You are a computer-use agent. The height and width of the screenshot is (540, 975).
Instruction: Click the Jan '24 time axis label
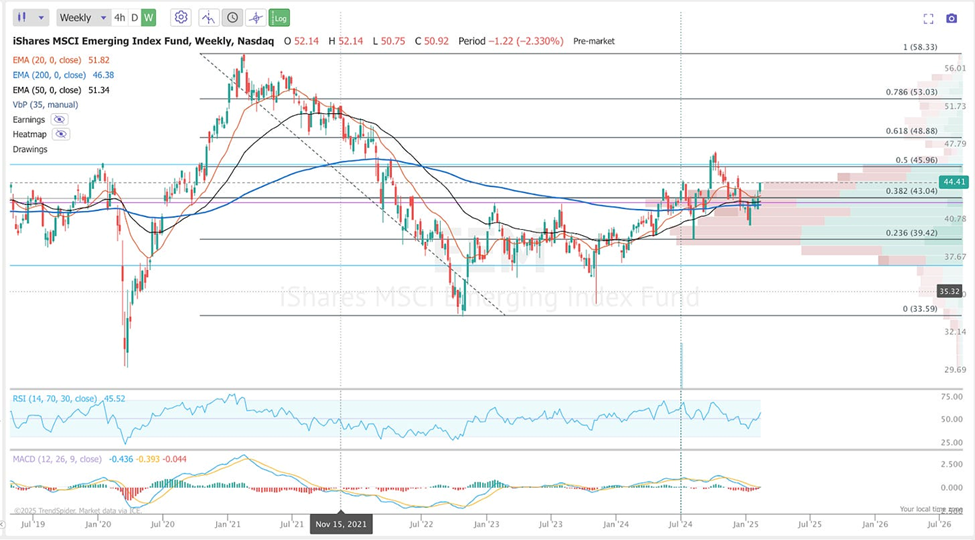click(x=616, y=524)
